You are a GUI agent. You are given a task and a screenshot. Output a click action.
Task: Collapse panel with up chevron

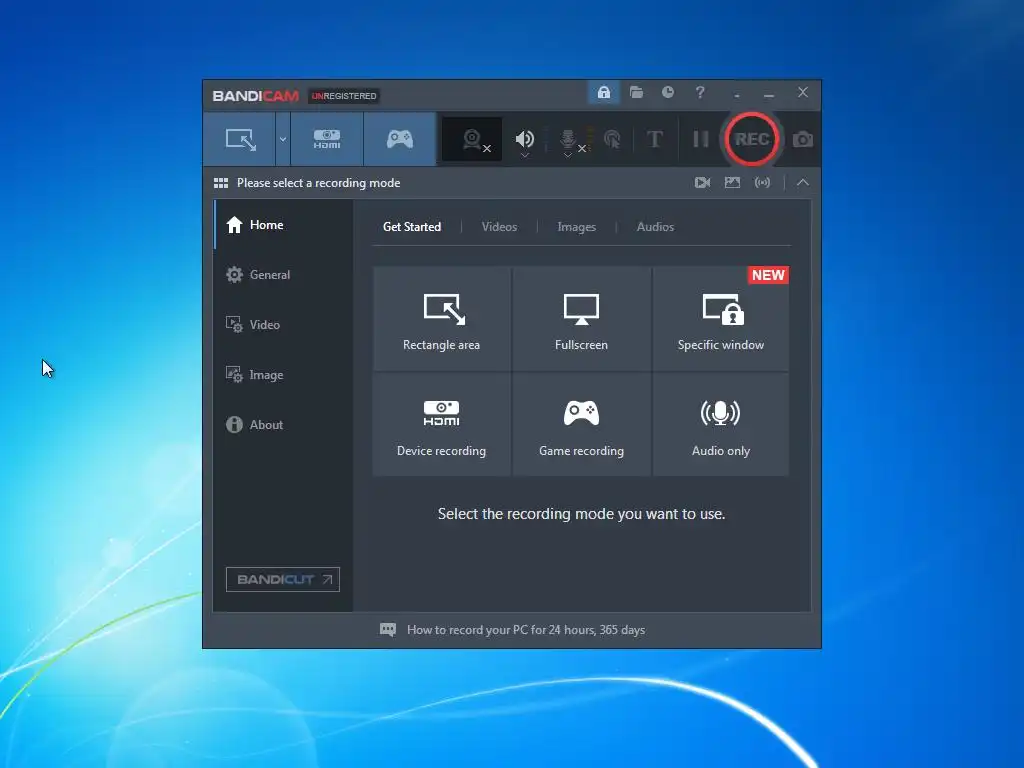point(803,183)
